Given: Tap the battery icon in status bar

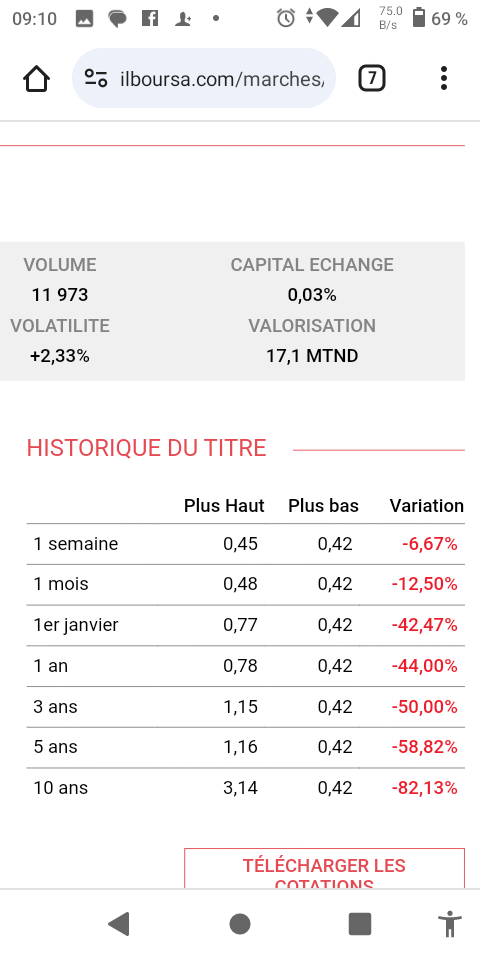Looking at the screenshot, I should click(x=419, y=18).
